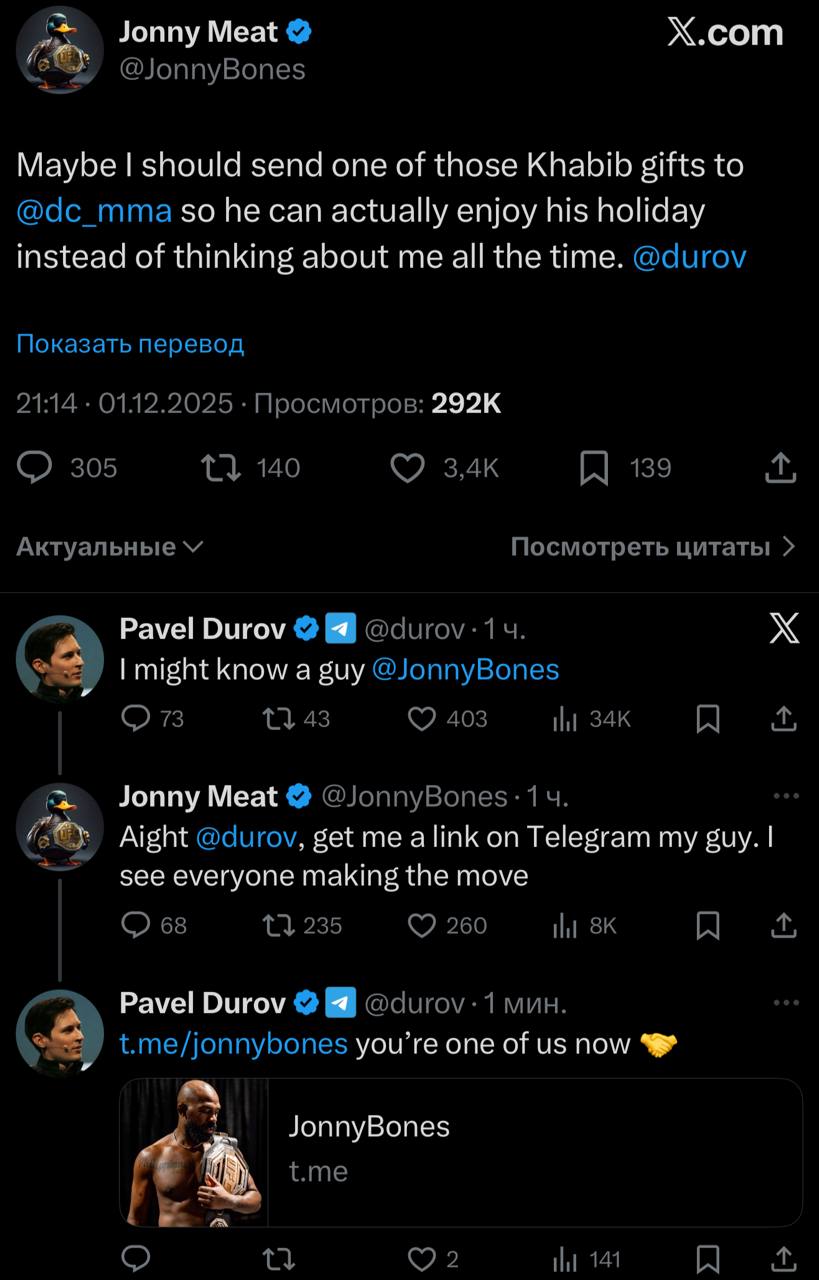Open the @dc_mma mention link

[x=94, y=211]
